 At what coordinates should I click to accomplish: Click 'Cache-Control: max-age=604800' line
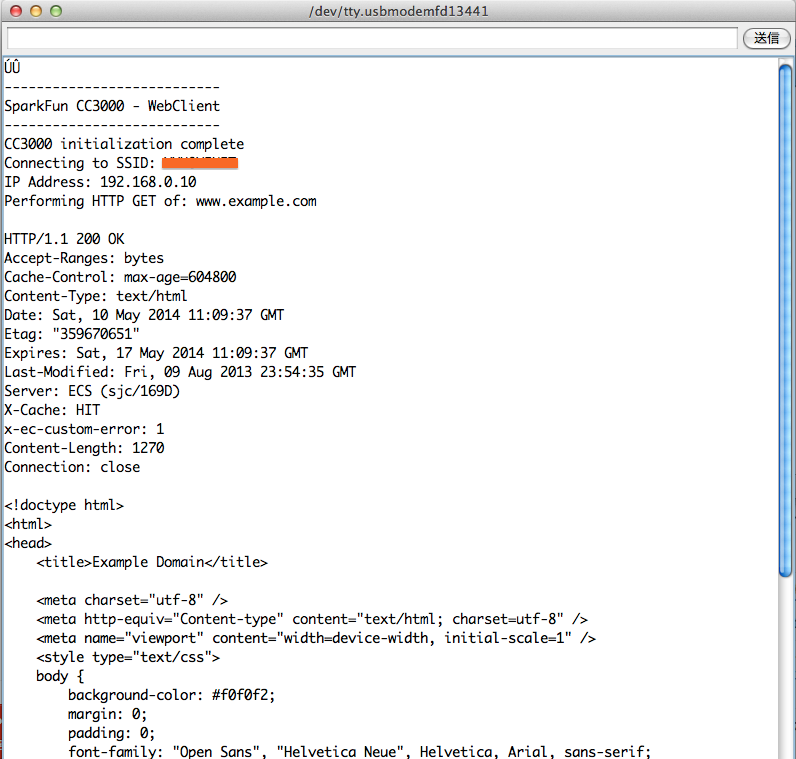[x=120, y=277]
